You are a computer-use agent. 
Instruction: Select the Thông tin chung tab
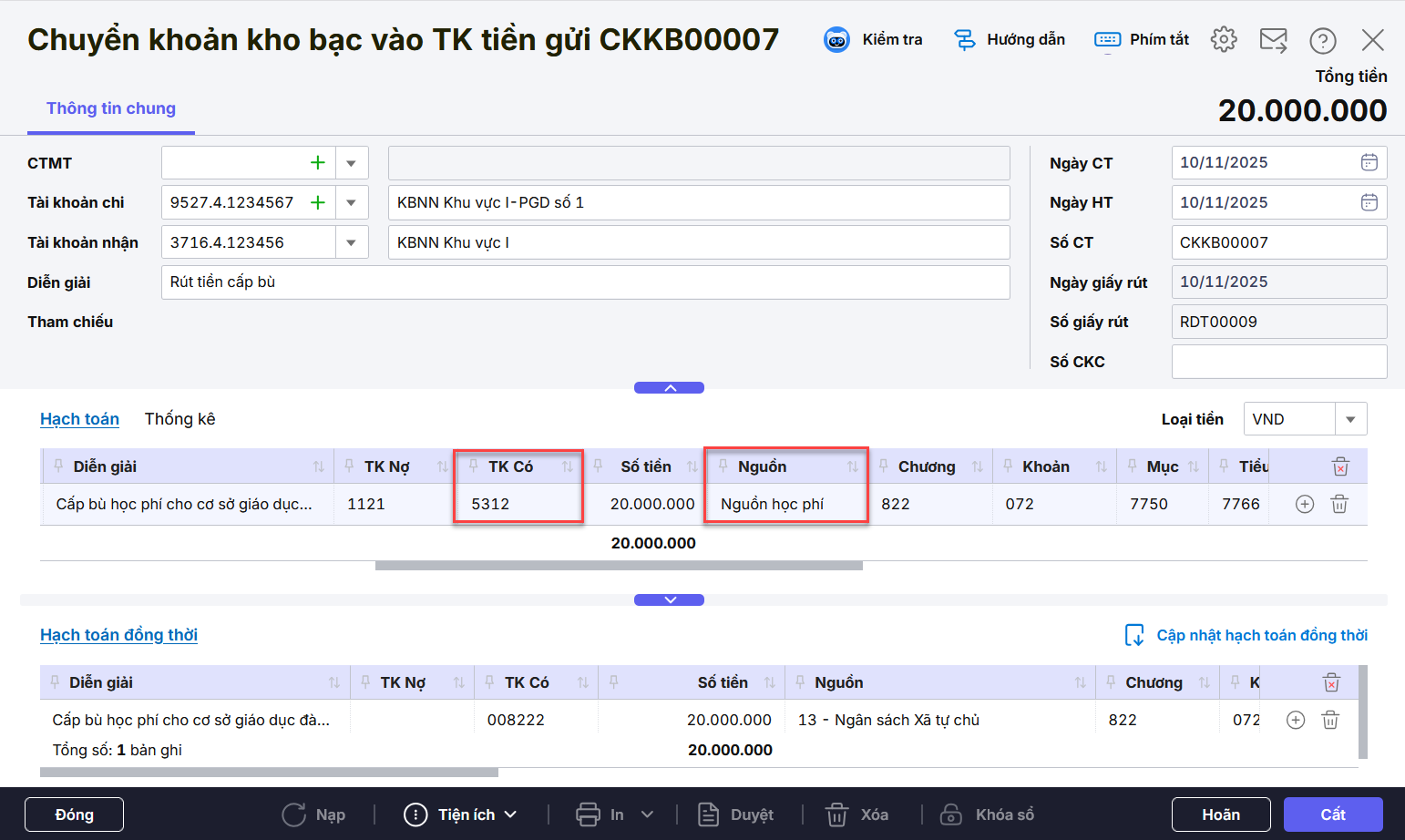pyautogui.click(x=111, y=108)
